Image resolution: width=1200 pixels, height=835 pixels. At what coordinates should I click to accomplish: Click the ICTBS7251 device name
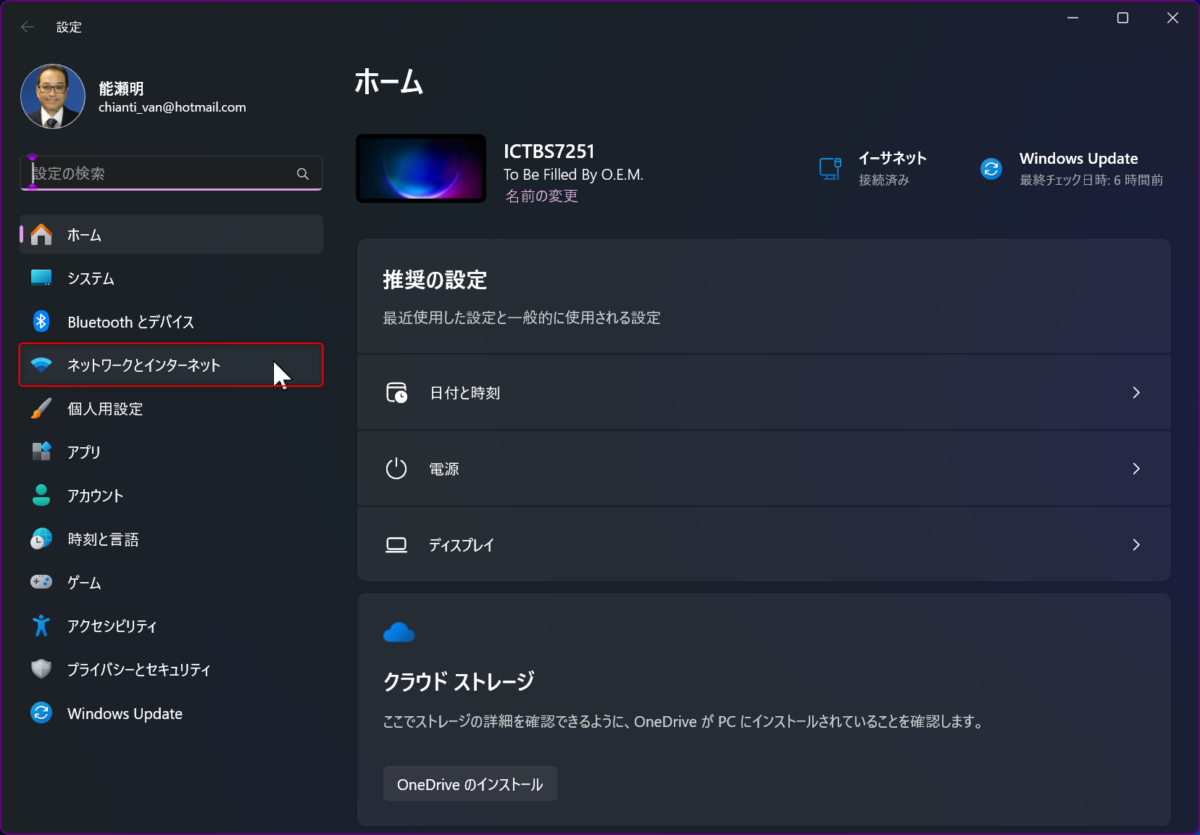click(x=549, y=152)
